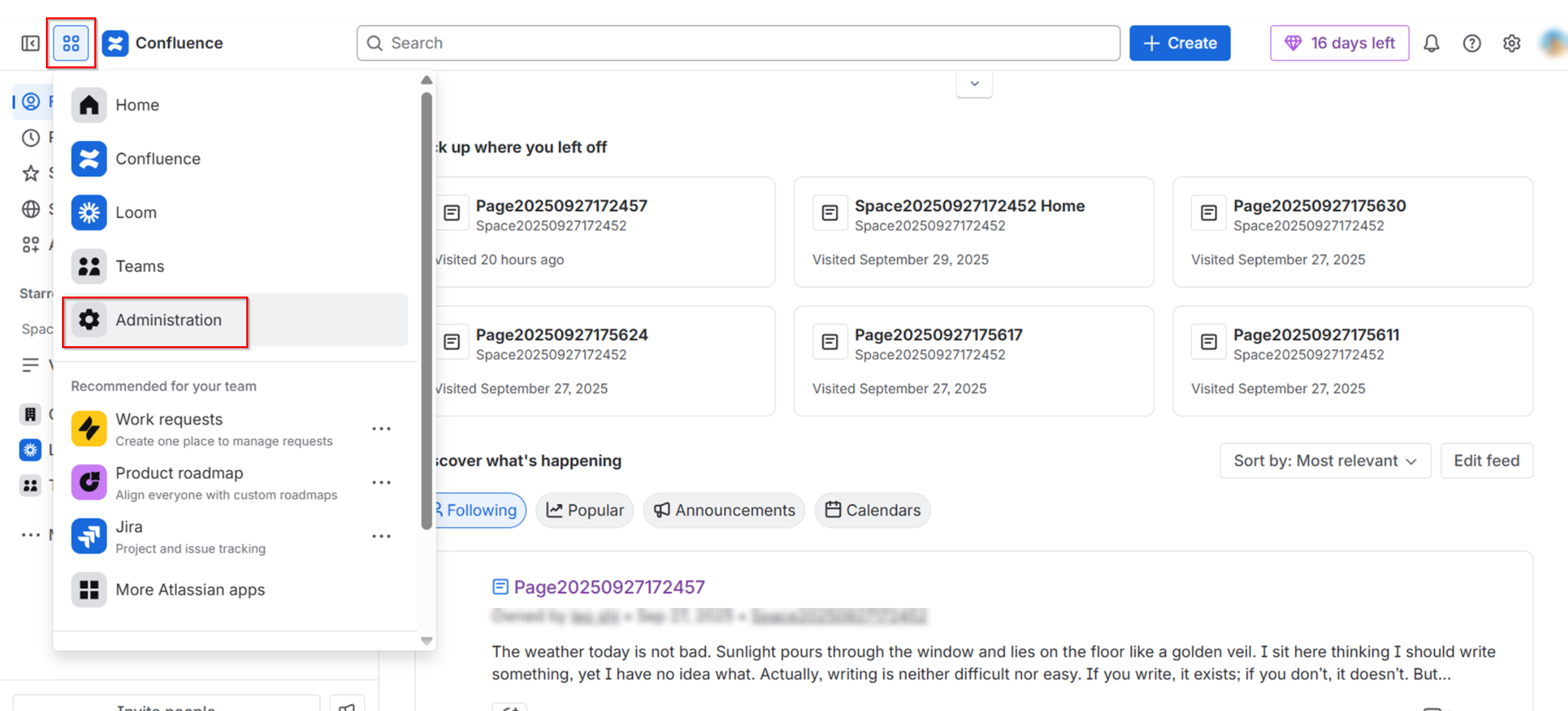Click the Search input field
1568x711 pixels.
click(x=738, y=43)
